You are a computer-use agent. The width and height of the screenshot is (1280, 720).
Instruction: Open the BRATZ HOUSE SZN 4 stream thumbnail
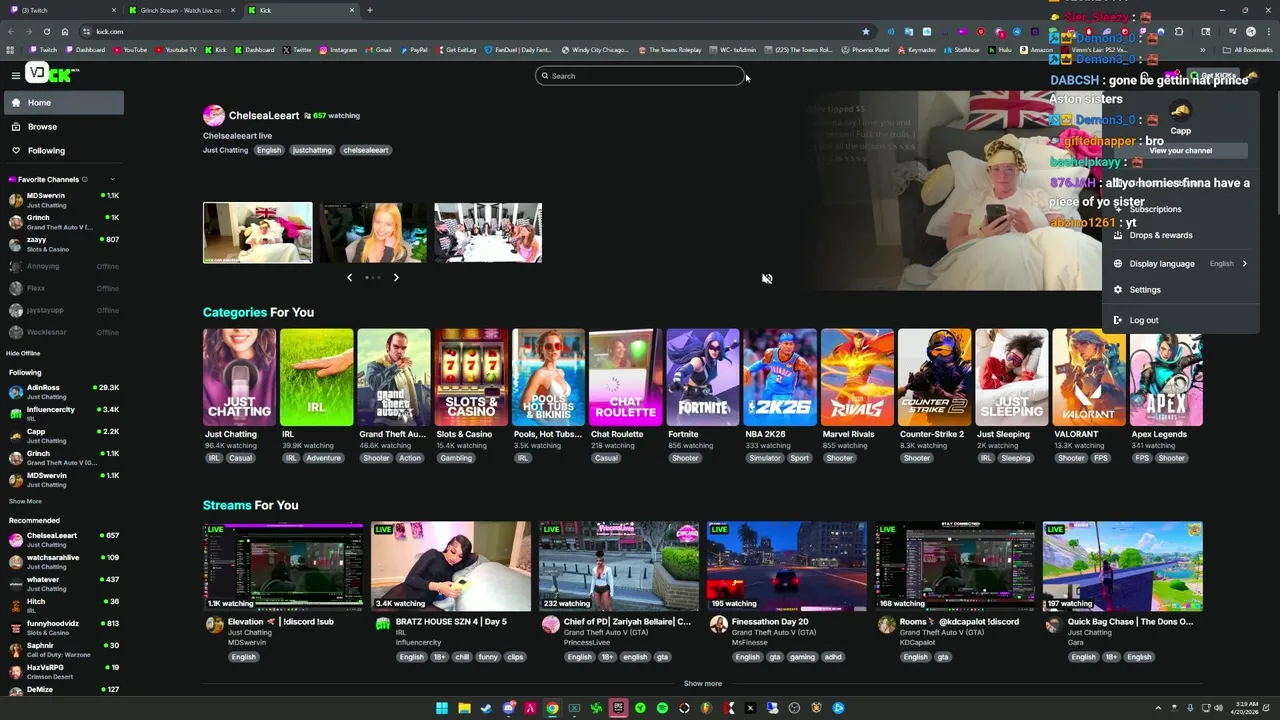451,566
